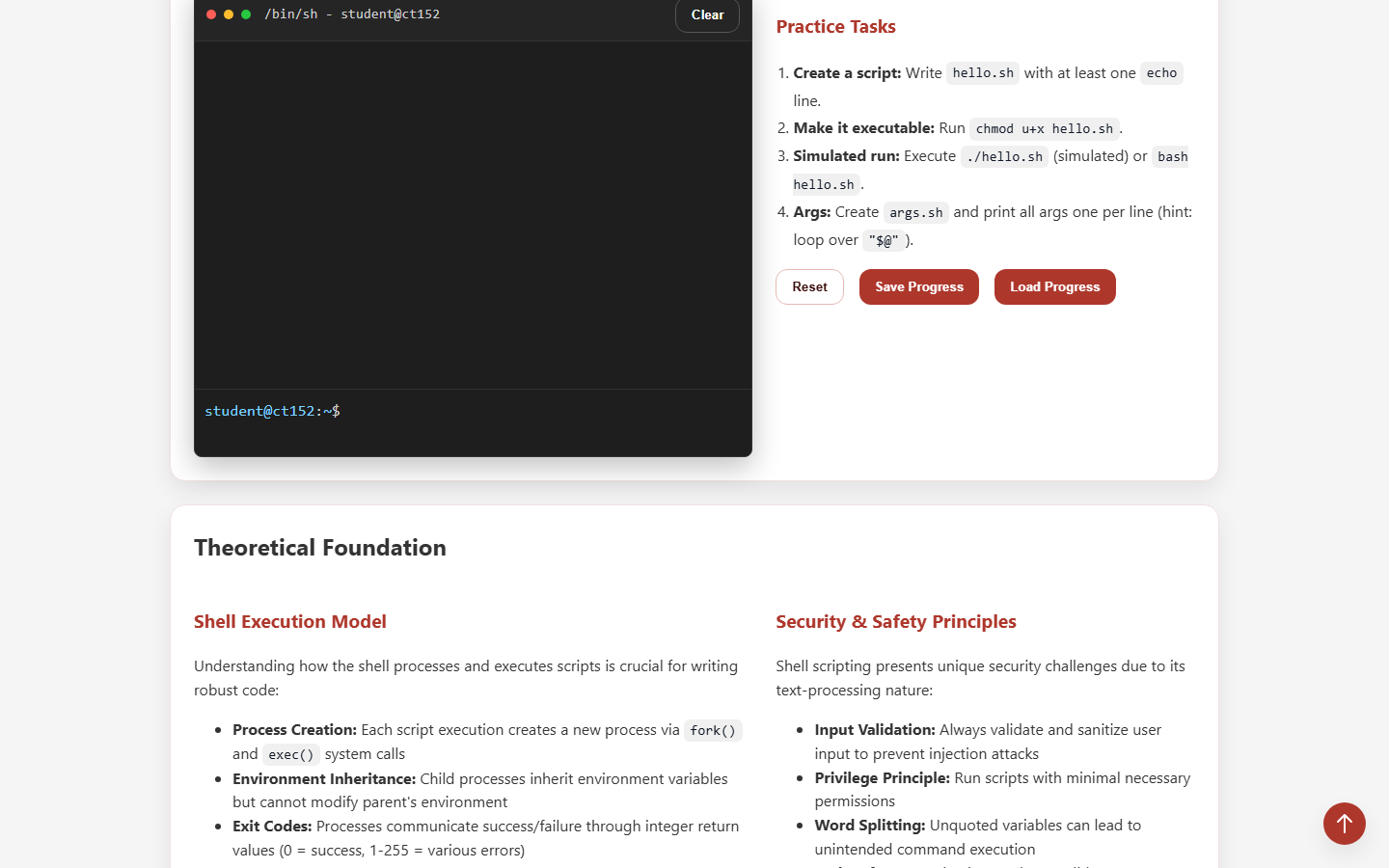This screenshot has width=1389, height=868.
Task: Click the bash hello.sh code chip
Action: [x=1171, y=156]
